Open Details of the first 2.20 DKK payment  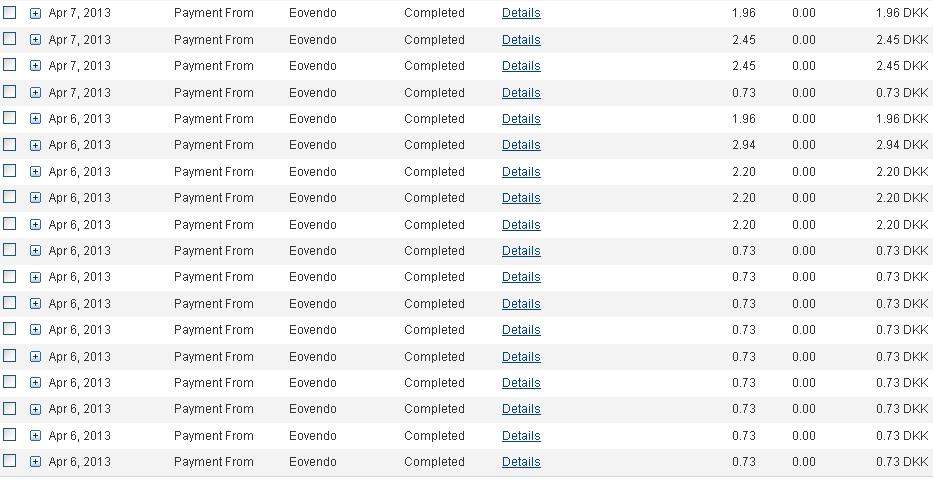tap(521, 172)
